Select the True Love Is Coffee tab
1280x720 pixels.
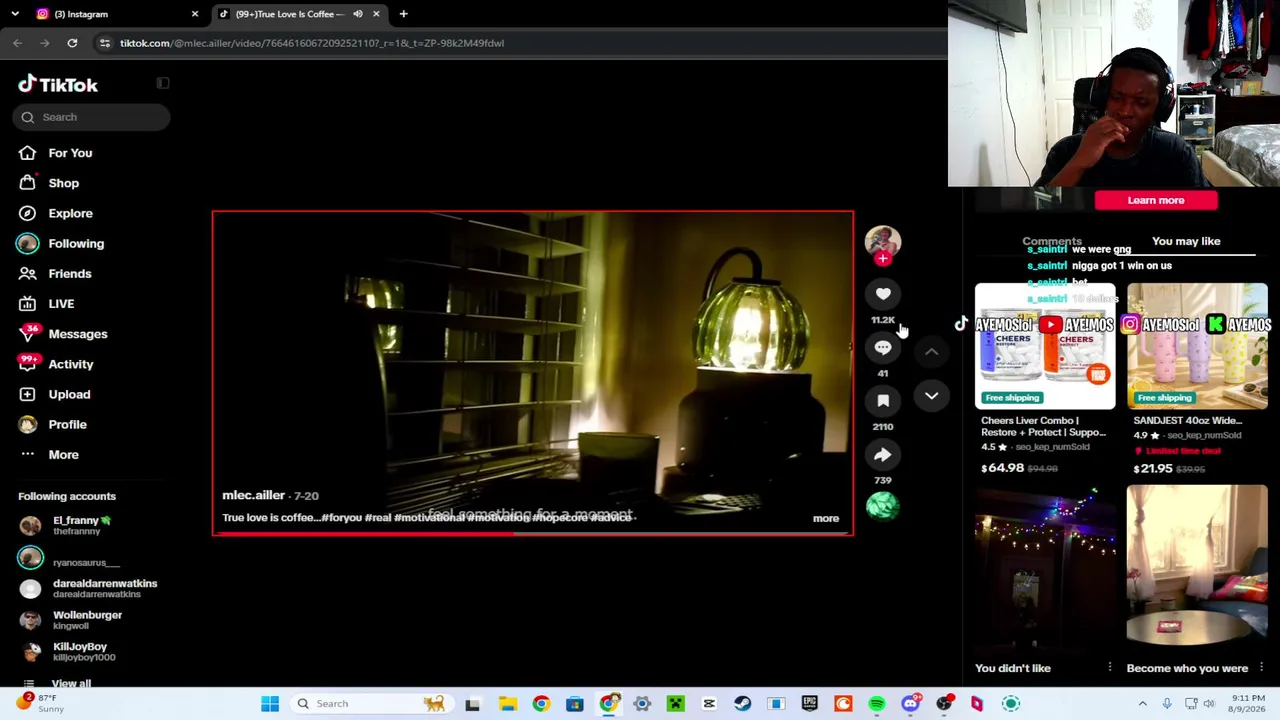tap(297, 14)
